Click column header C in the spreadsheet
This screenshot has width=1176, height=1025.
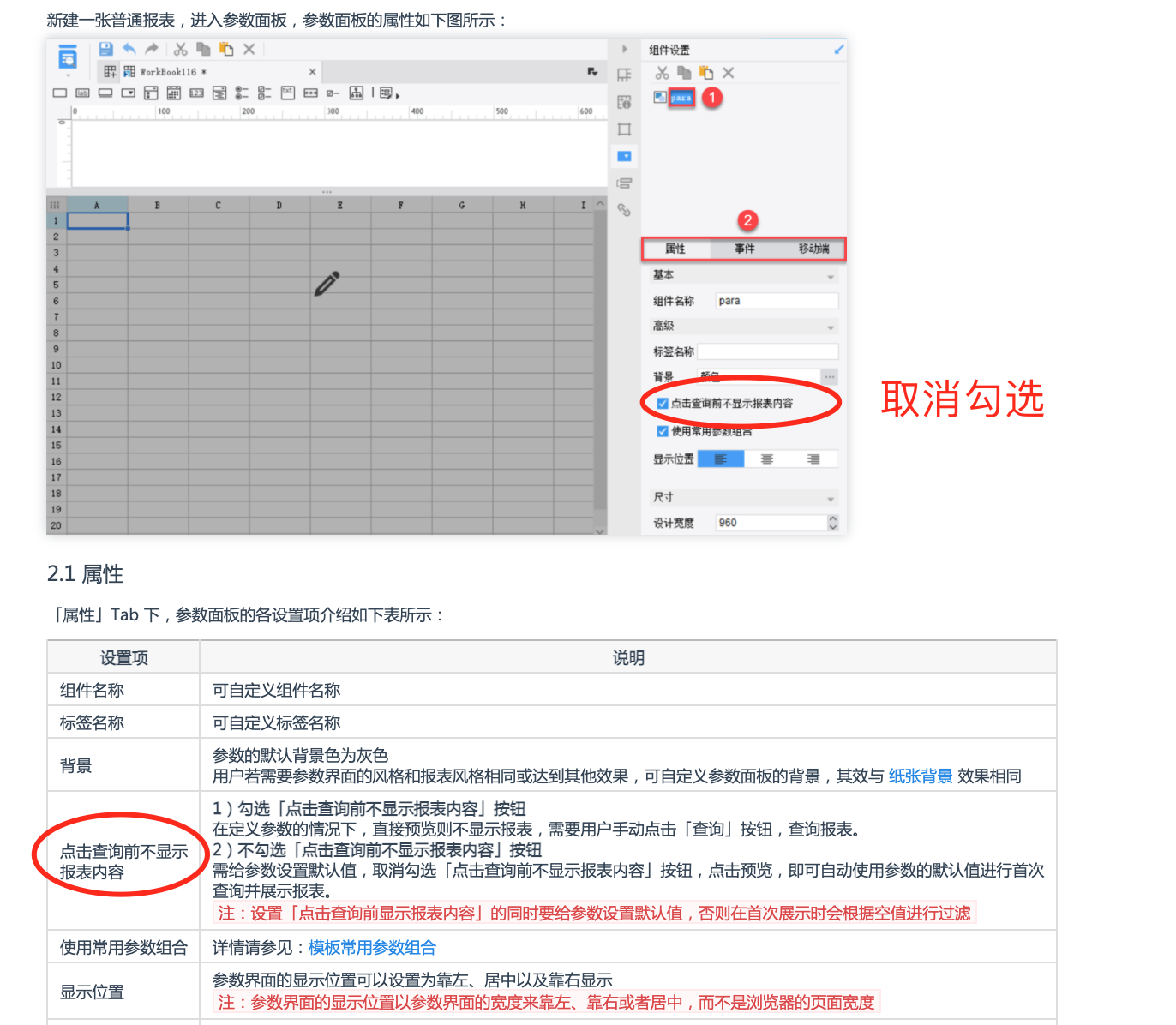point(219,206)
